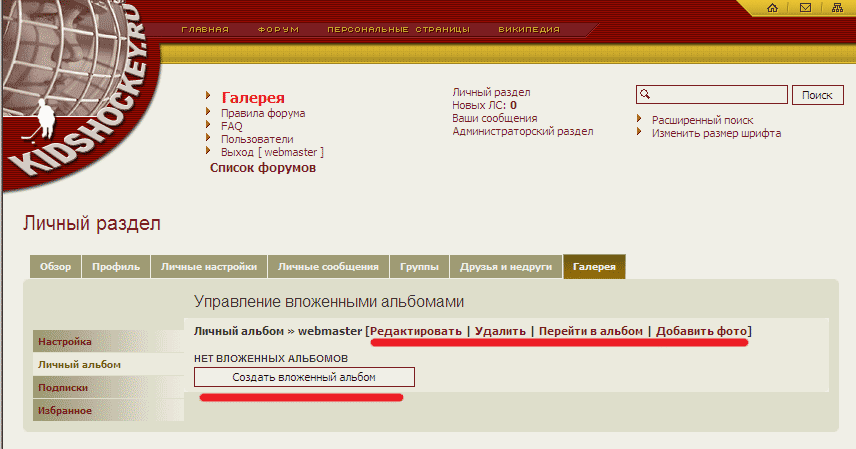Image resolution: width=856 pixels, height=449 pixels.
Task: Switch to the Профиль tab
Action: [116, 267]
